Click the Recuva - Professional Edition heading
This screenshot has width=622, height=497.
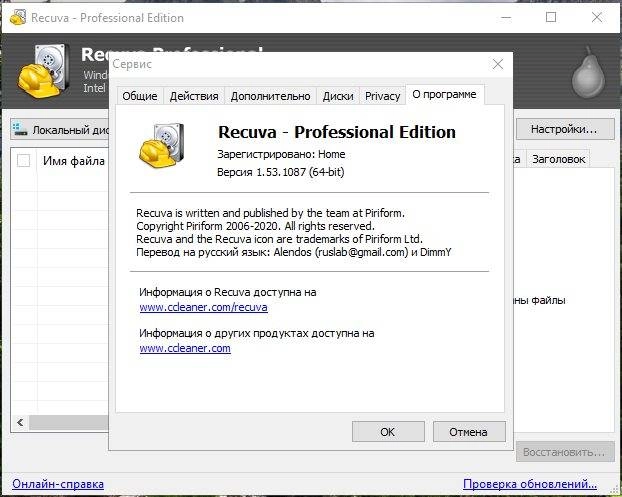click(x=337, y=132)
